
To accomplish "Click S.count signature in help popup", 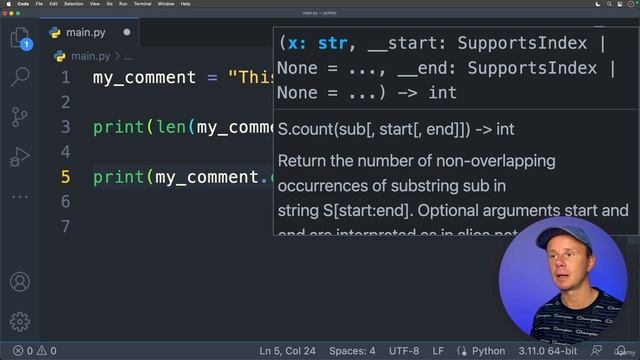I will click(396, 129).
